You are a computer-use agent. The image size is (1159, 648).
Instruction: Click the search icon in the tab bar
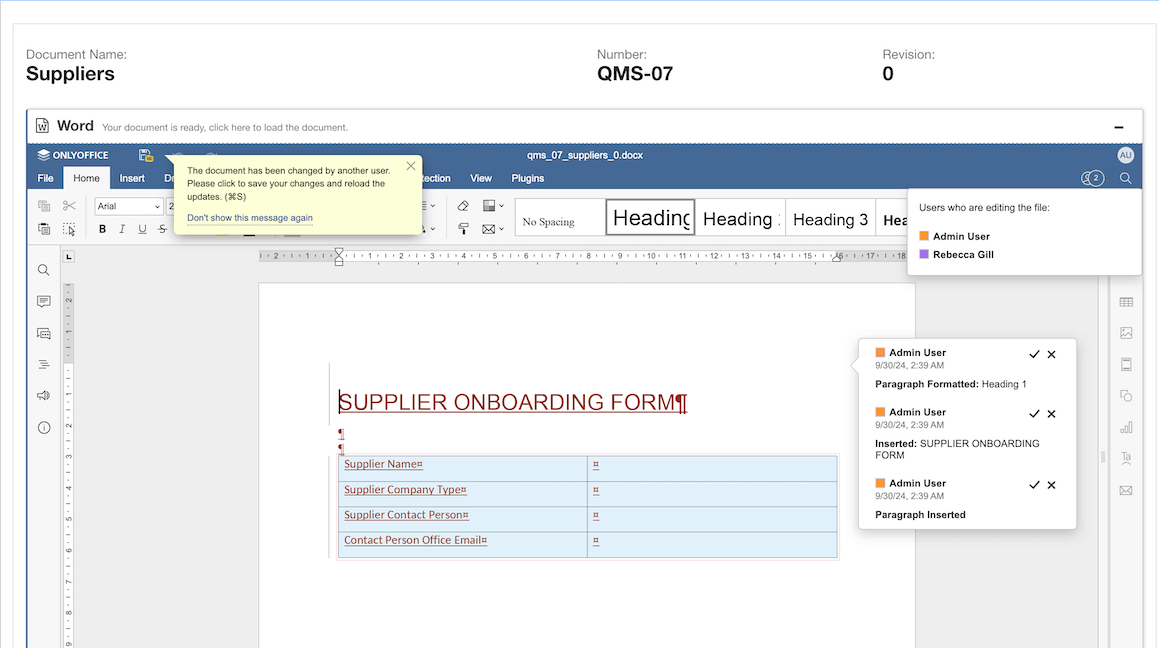click(x=1126, y=178)
